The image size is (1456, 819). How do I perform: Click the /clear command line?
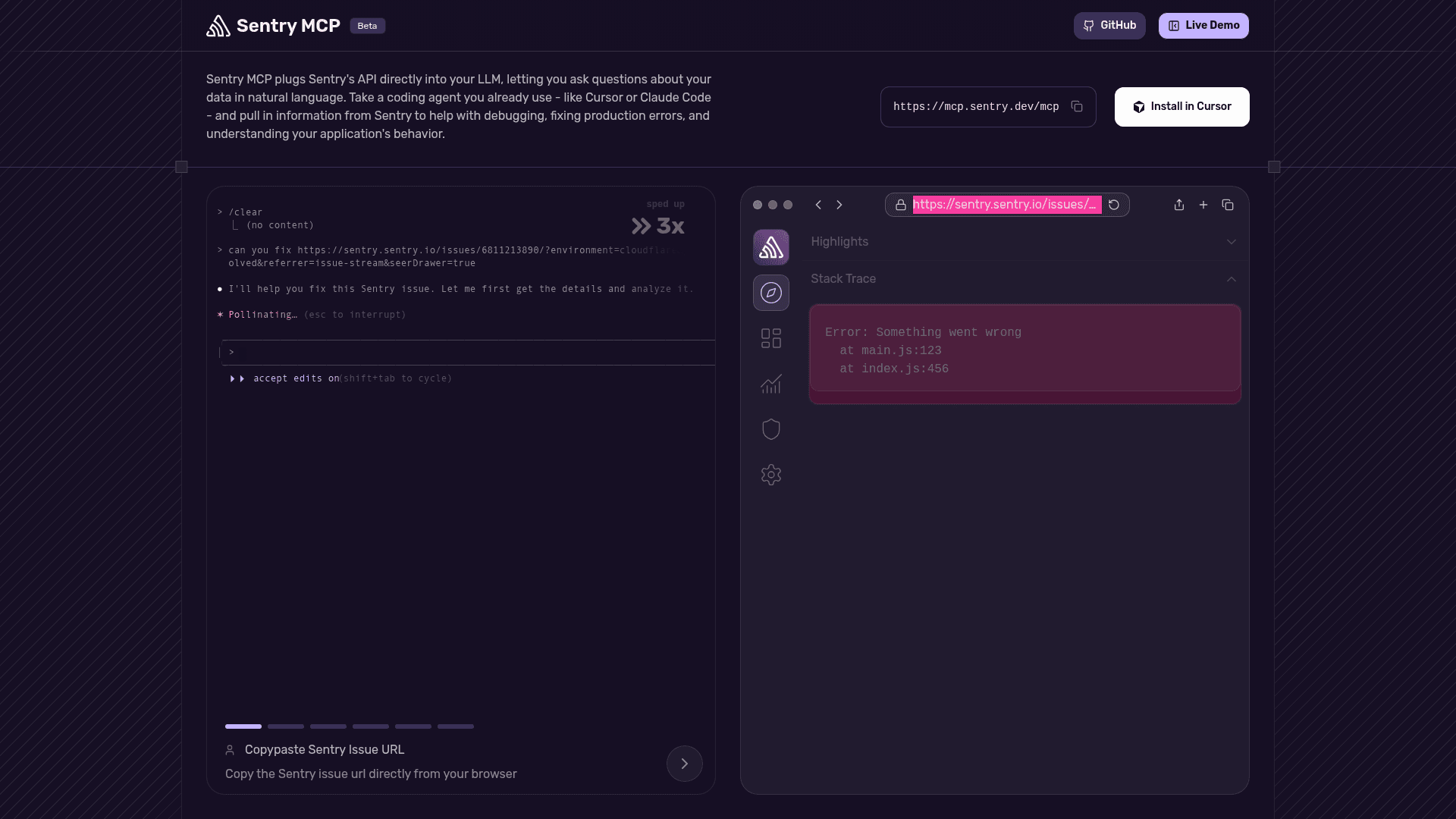coord(240,212)
